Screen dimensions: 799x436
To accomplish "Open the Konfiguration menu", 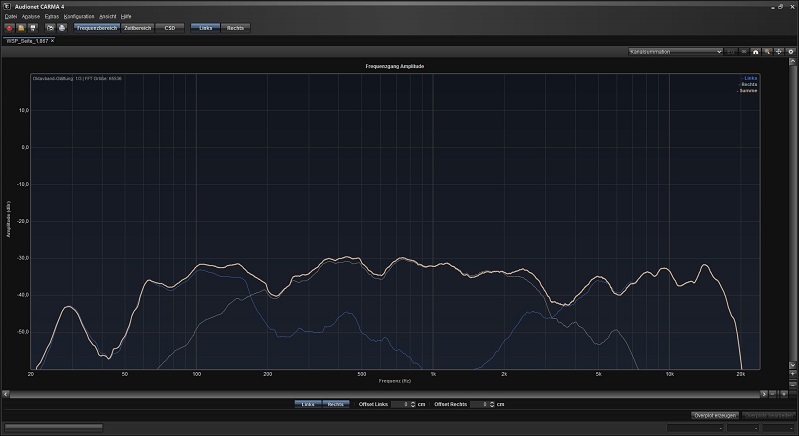I will (79, 17).
